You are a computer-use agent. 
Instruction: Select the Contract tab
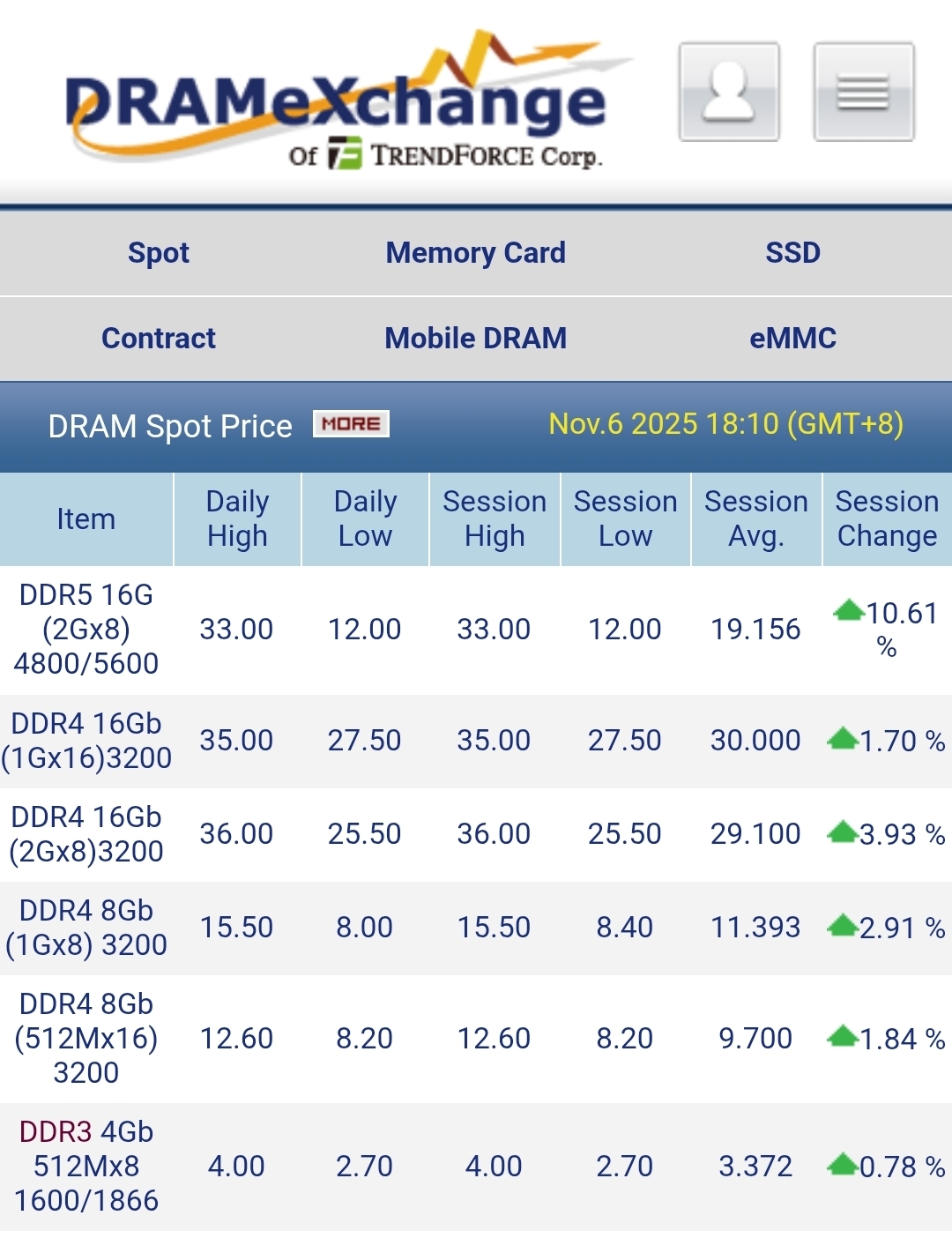[159, 339]
